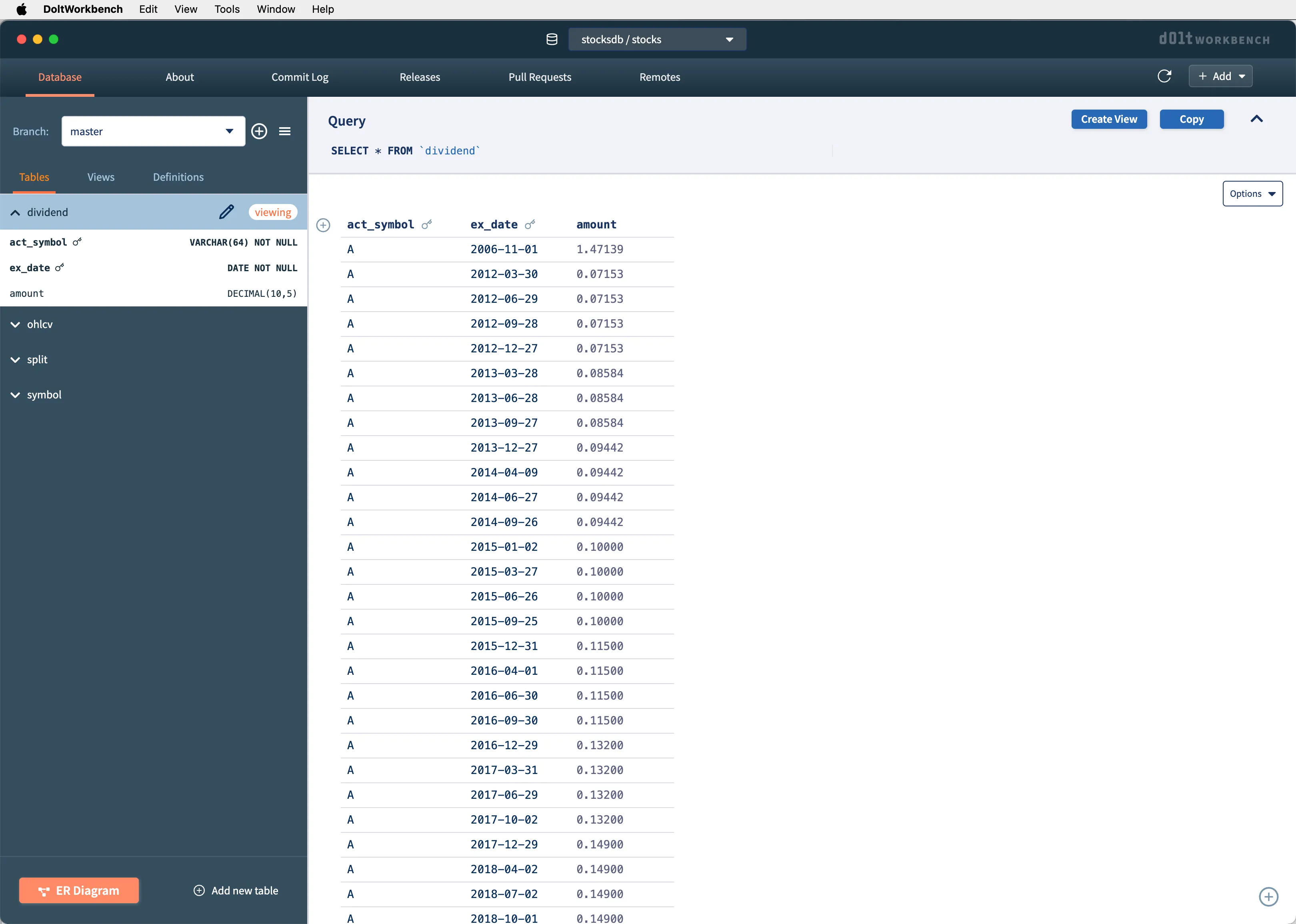
Task: Click the database icon beside stocksdb selector
Action: 551,39
